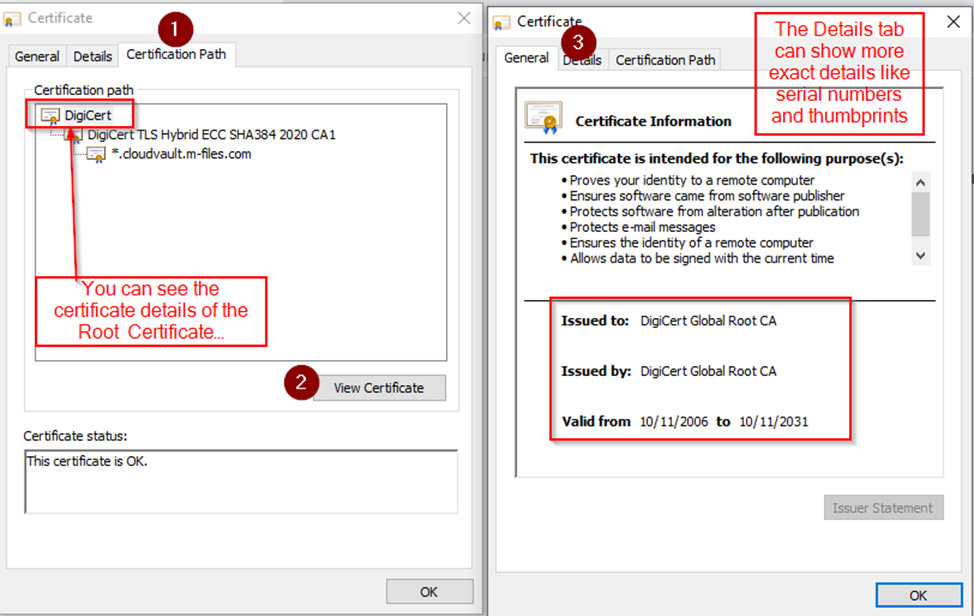Select DigiCert TLS Hybrid ECC SHA384 2020 CA1

coord(211,135)
